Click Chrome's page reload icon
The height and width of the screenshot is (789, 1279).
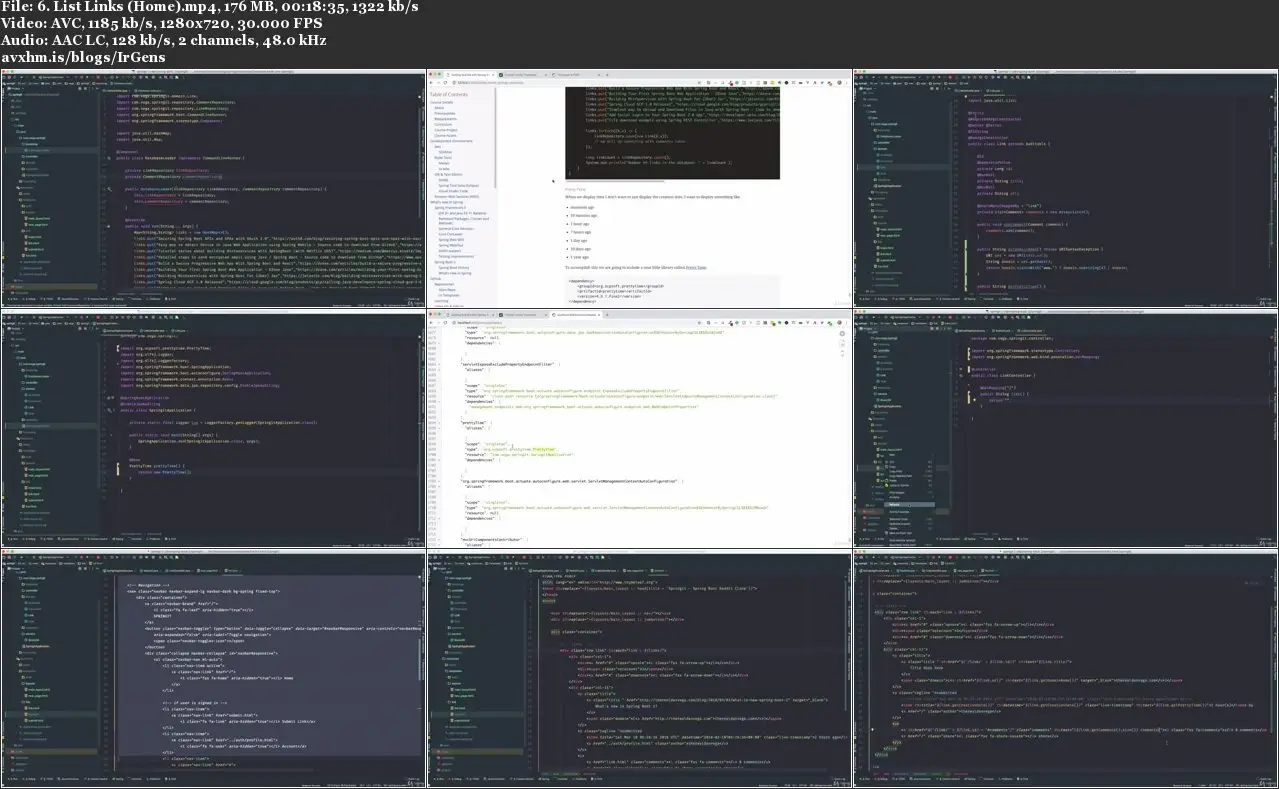446,82
